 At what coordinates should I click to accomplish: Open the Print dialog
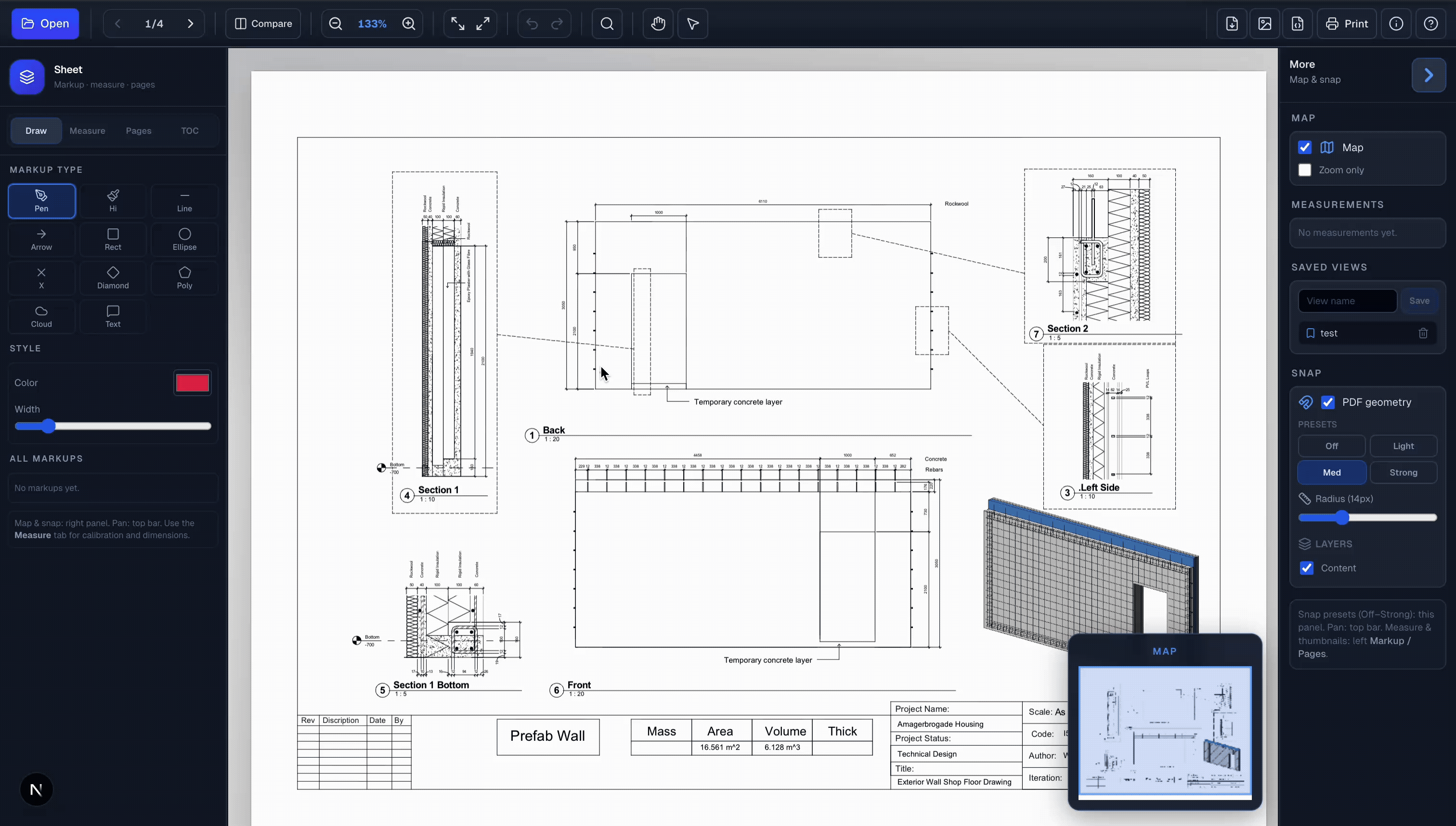pyautogui.click(x=1348, y=23)
